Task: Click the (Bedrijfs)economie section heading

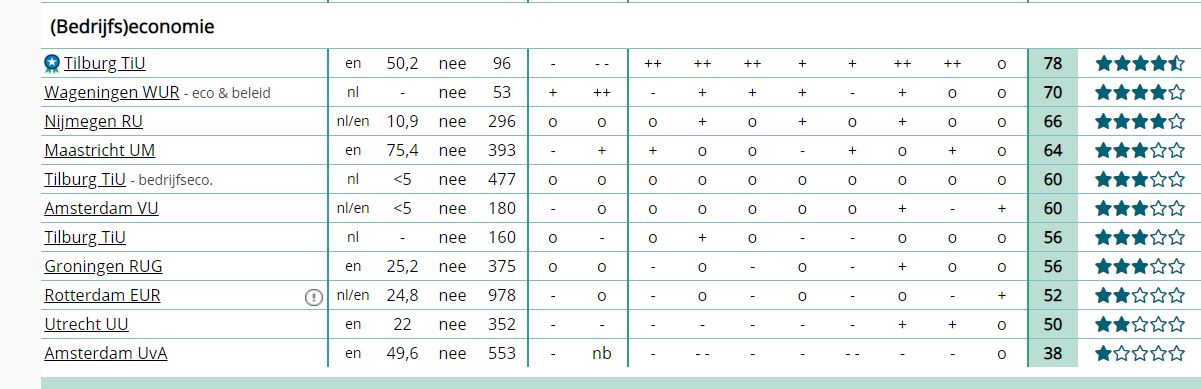Action: [132, 28]
